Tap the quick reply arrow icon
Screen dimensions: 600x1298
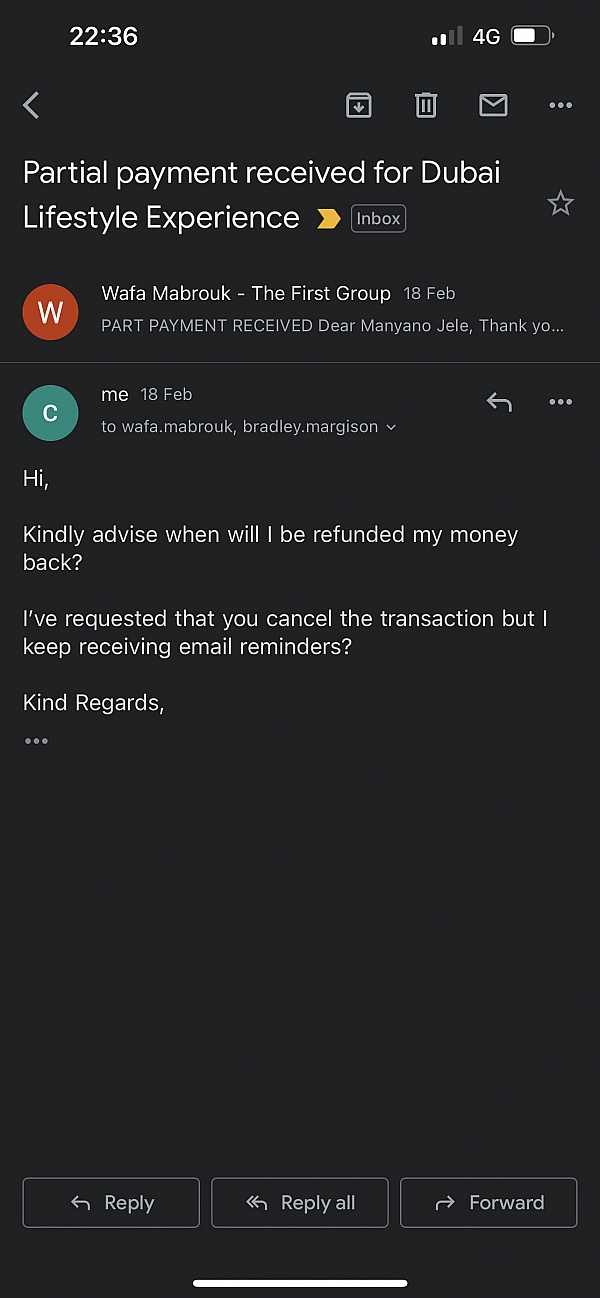point(499,402)
